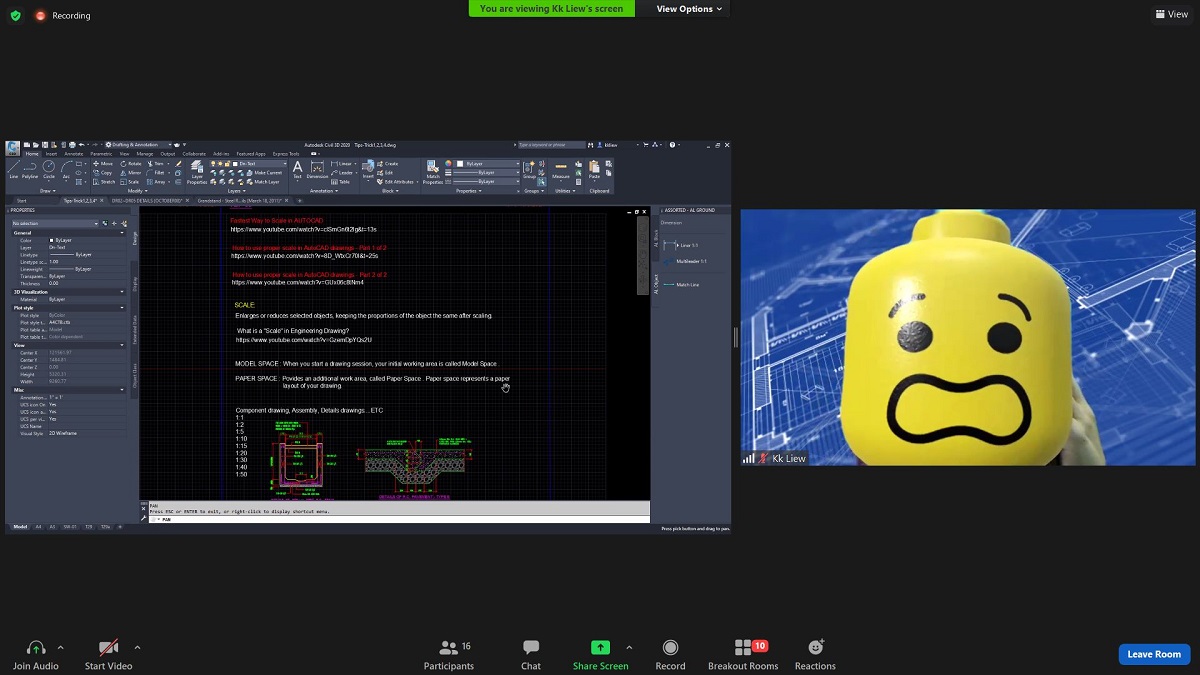Screen dimensions: 1200x675
Task: Activate the Rotate command
Action: point(131,163)
